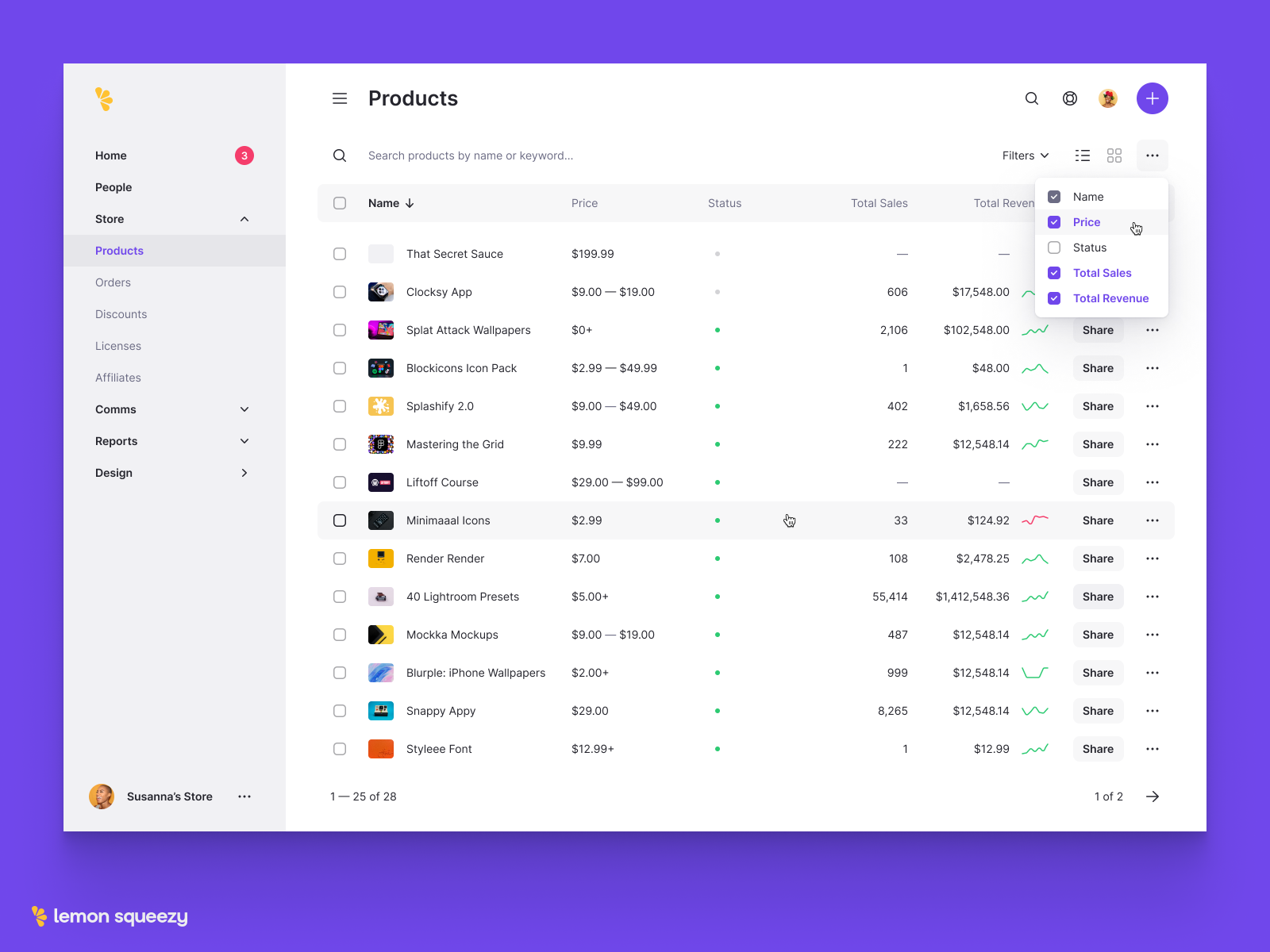Viewport: 1270px width, 952px height.
Task: Open the help lifebuoy icon
Action: tap(1070, 98)
